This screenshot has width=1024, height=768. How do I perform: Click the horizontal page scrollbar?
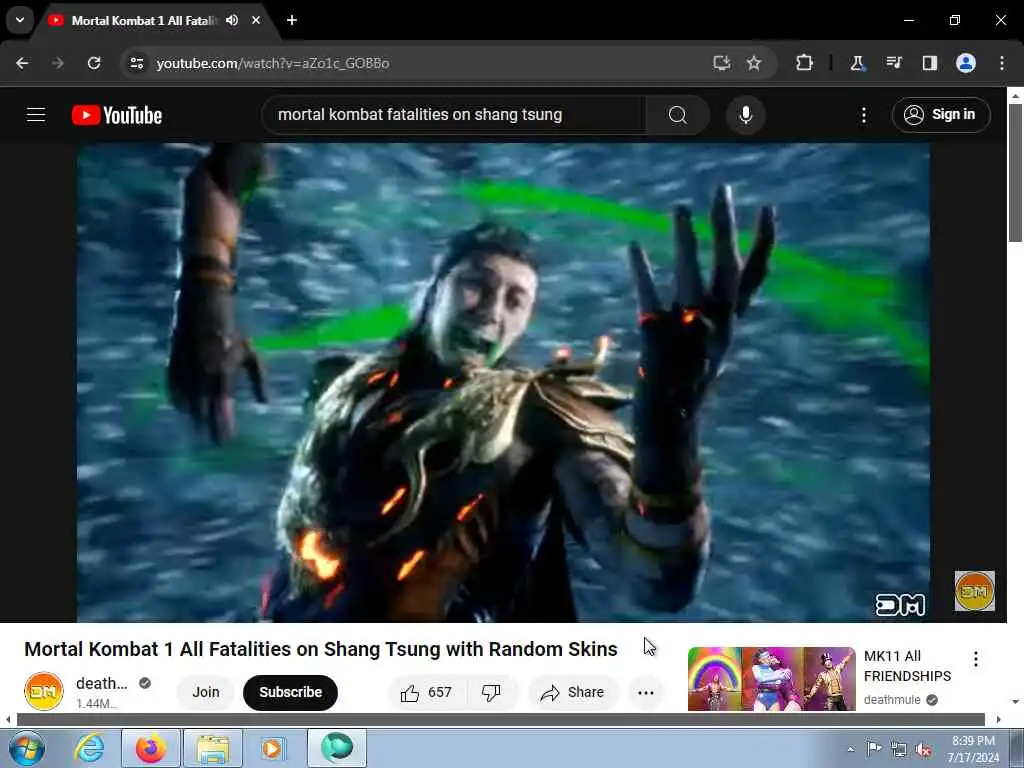click(500, 720)
